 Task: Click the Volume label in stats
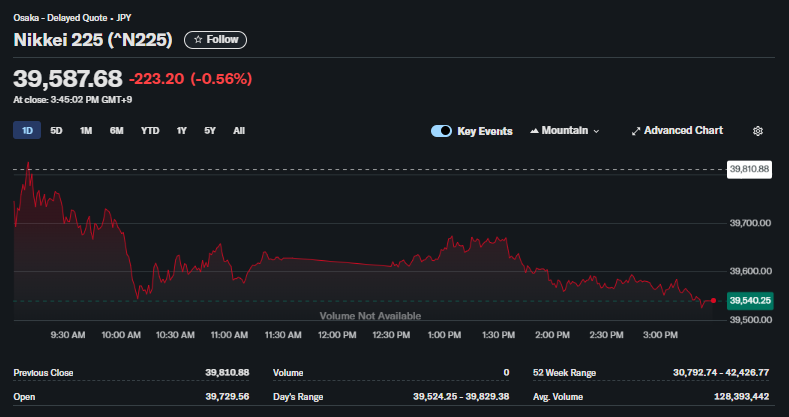coord(288,373)
